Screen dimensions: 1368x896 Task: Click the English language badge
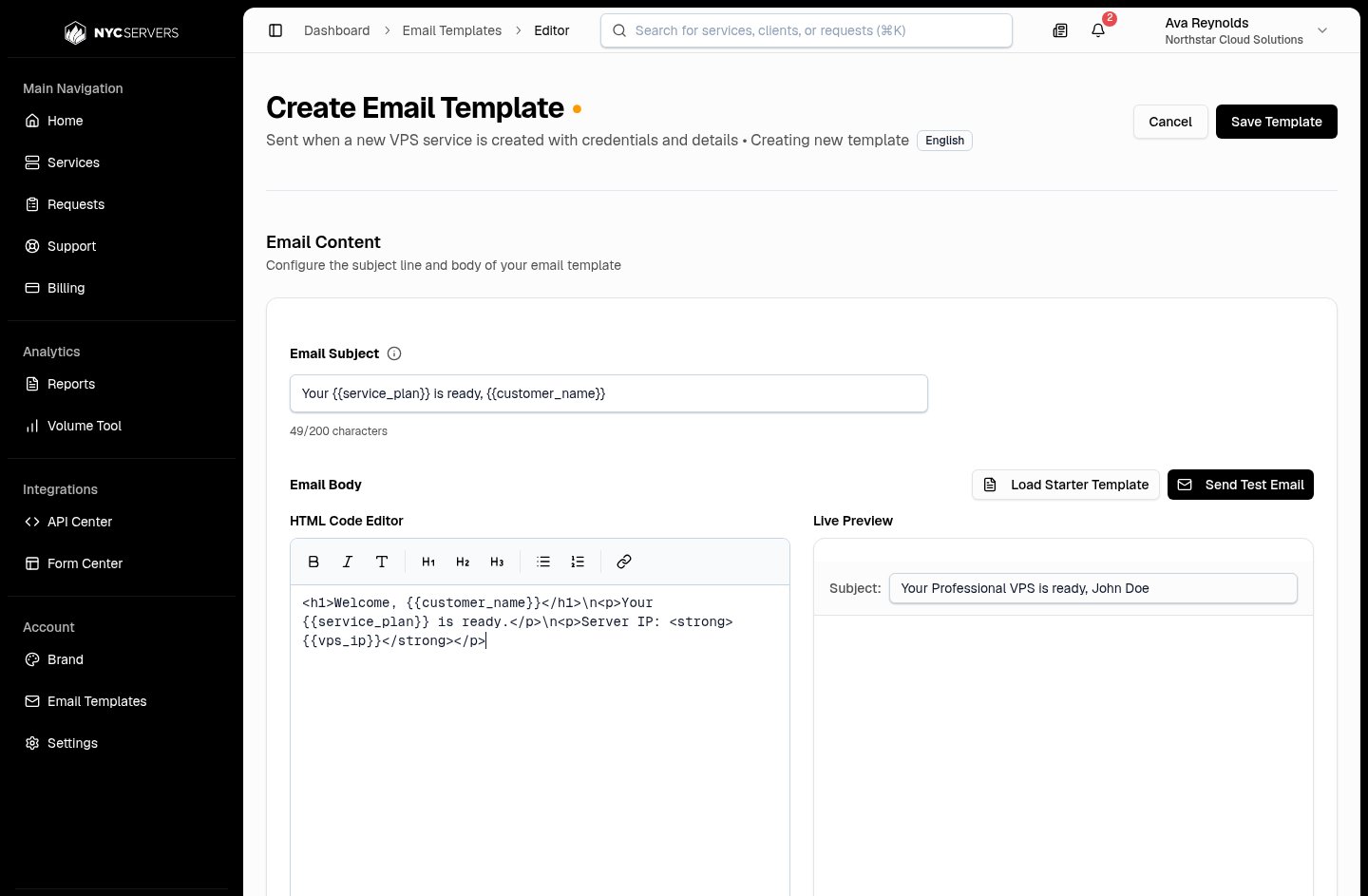(944, 141)
